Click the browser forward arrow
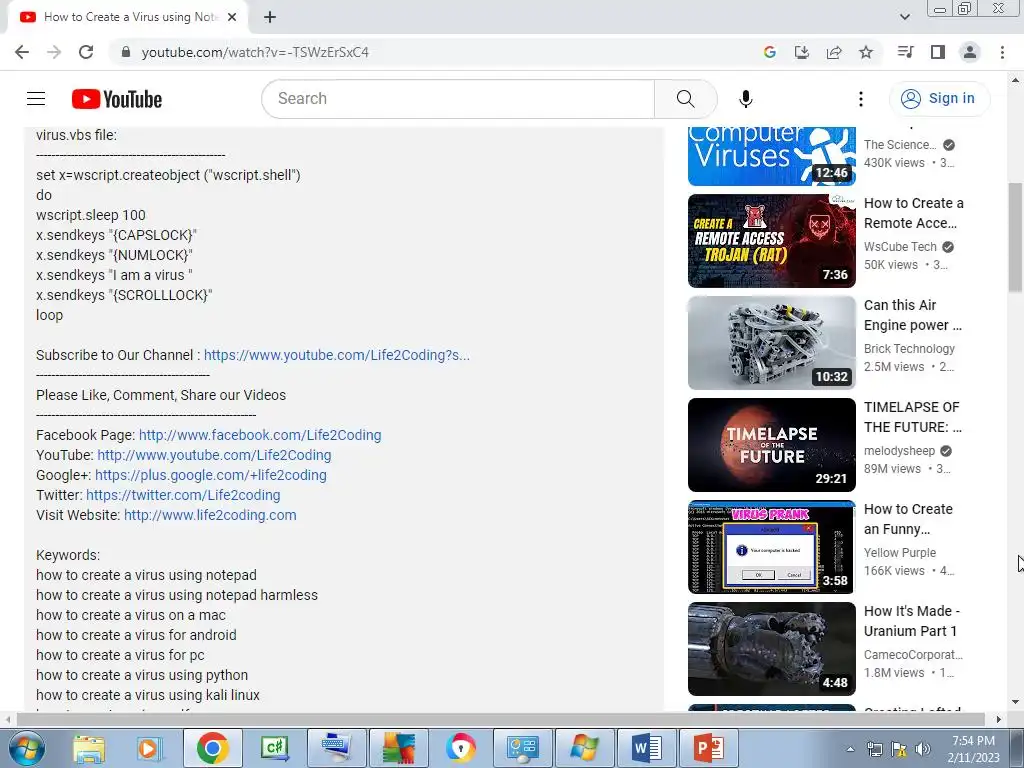This screenshot has width=1024, height=768. pos(54,52)
